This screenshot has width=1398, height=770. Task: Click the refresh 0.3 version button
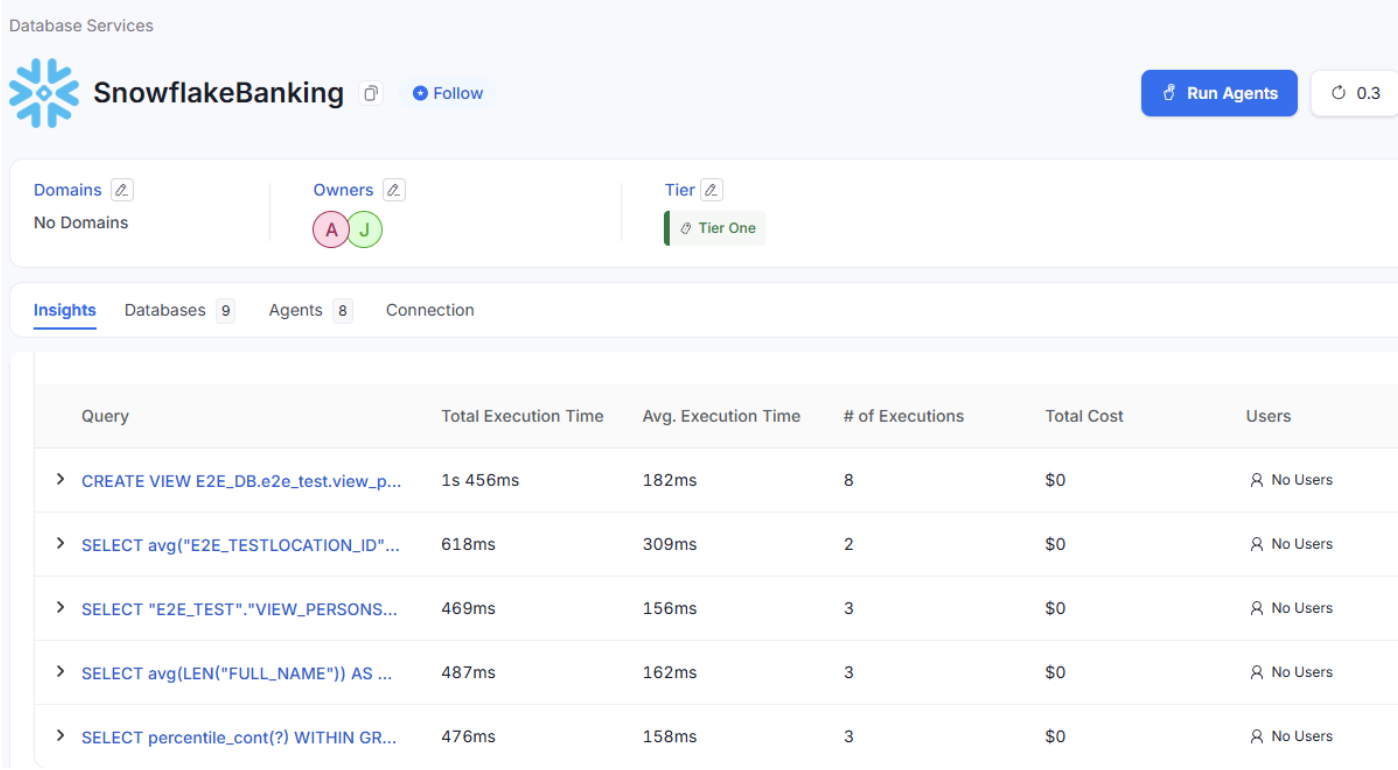click(1356, 93)
